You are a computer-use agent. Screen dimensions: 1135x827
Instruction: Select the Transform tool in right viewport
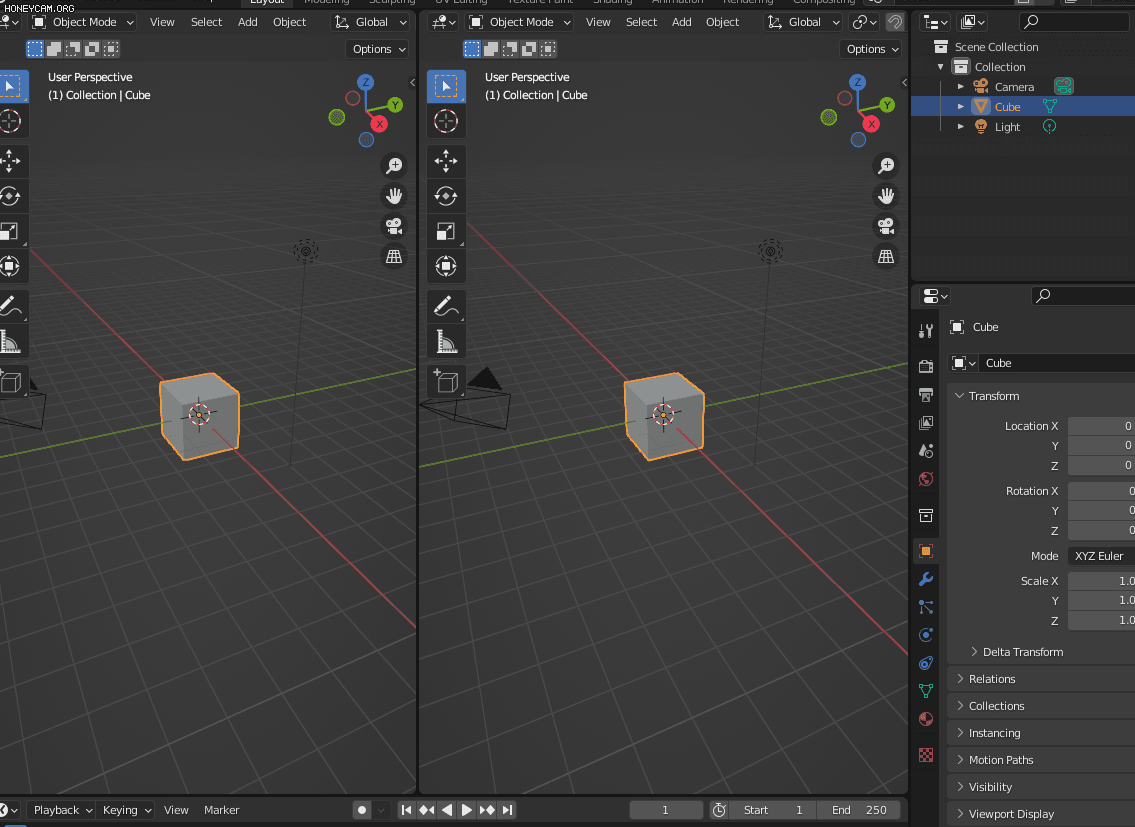coord(446,266)
